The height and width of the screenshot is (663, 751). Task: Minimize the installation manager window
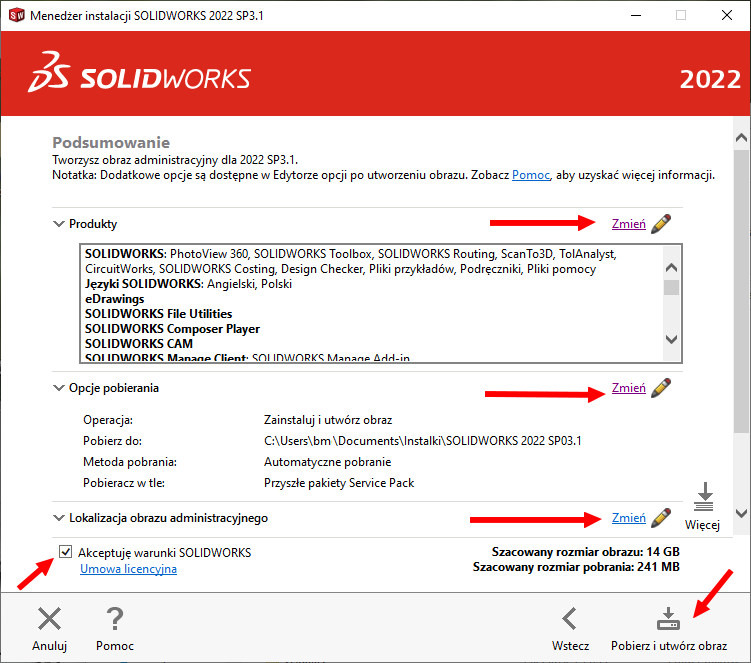pyautogui.click(x=636, y=15)
